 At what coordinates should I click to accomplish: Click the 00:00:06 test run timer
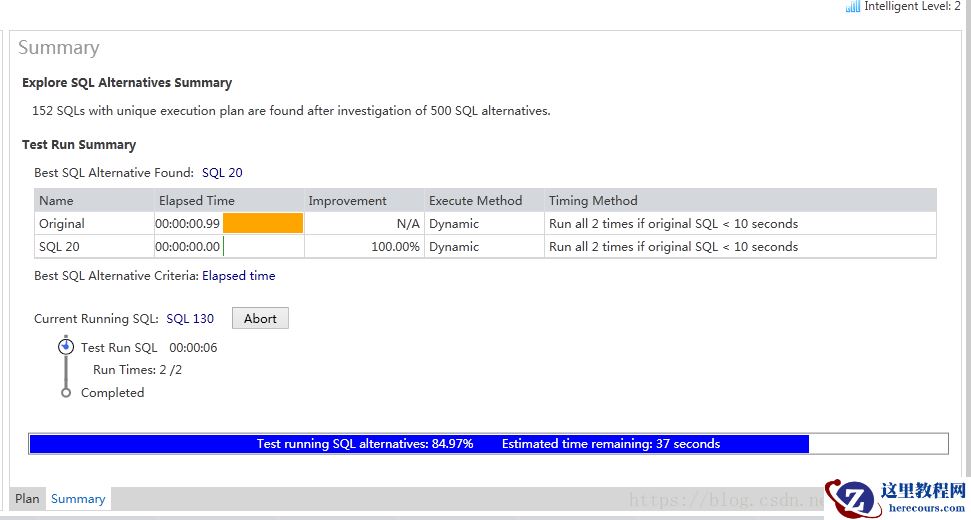(193, 347)
